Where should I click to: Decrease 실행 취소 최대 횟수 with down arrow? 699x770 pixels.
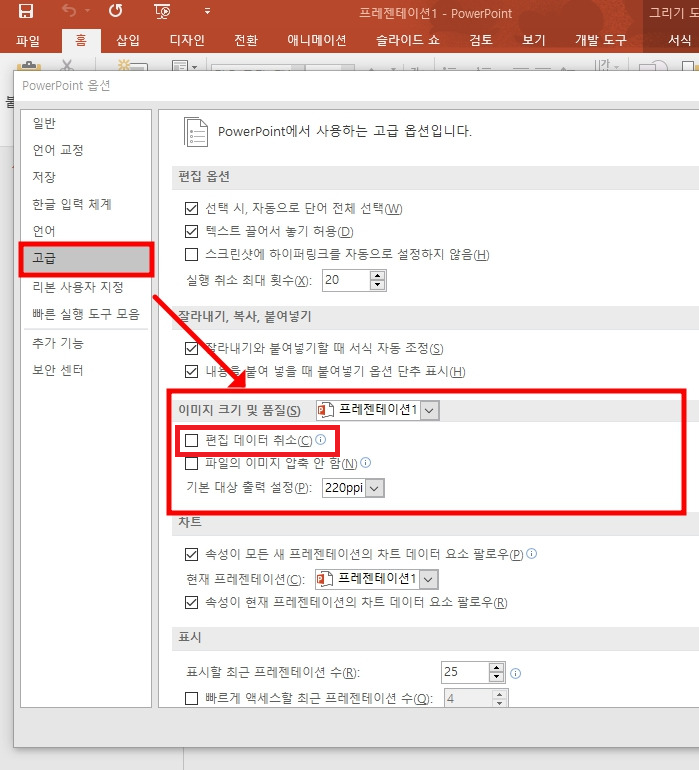click(377, 285)
